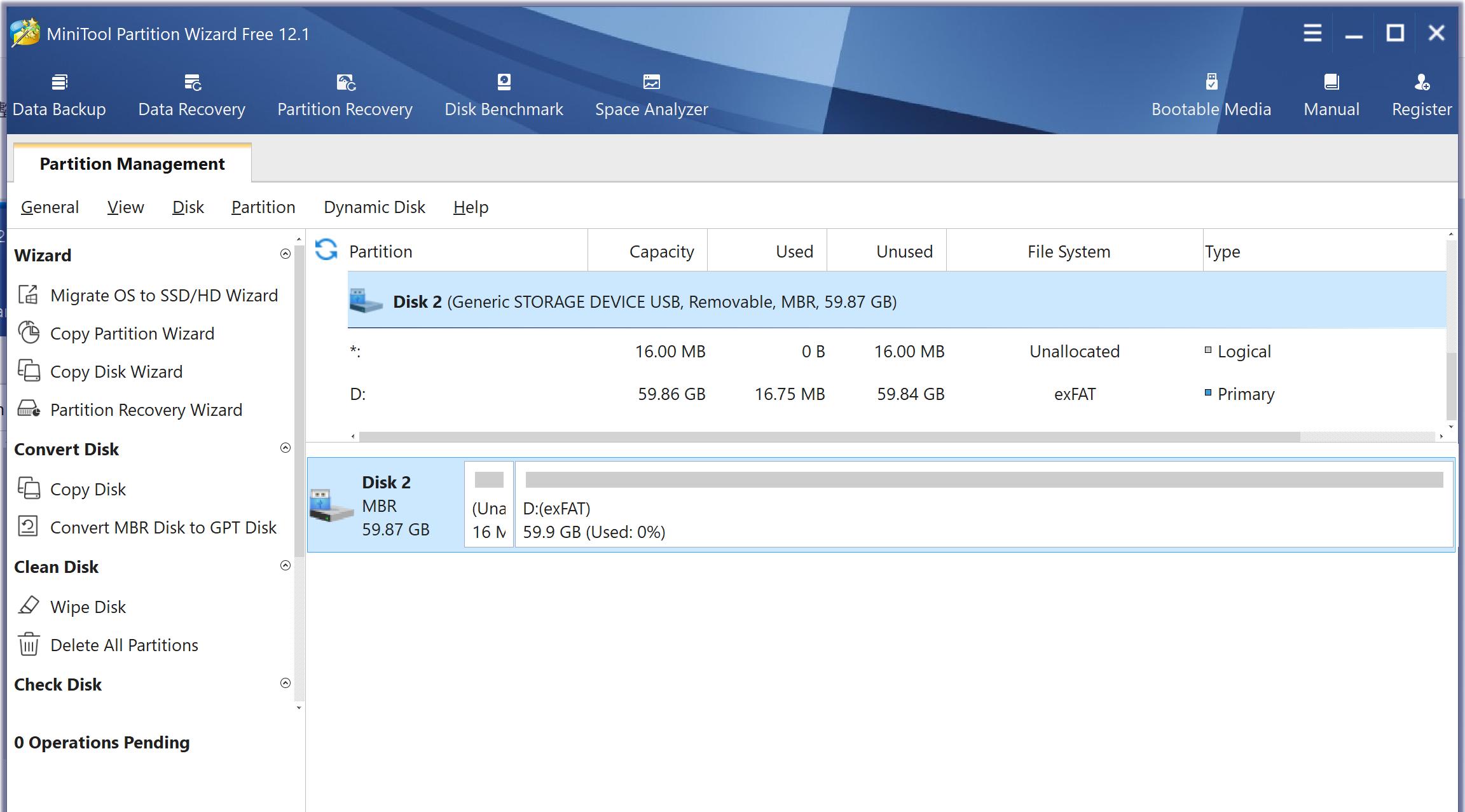Image resolution: width=1465 pixels, height=812 pixels.
Task: Refresh the partition list icon
Action: click(326, 250)
